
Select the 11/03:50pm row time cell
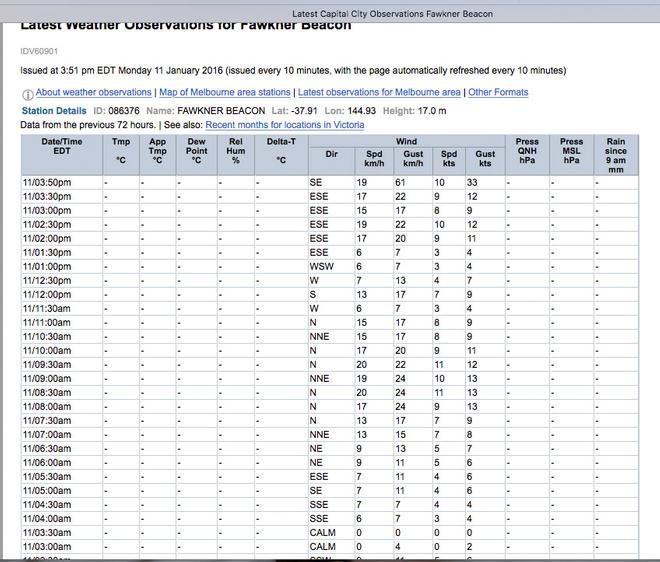tap(61, 183)
